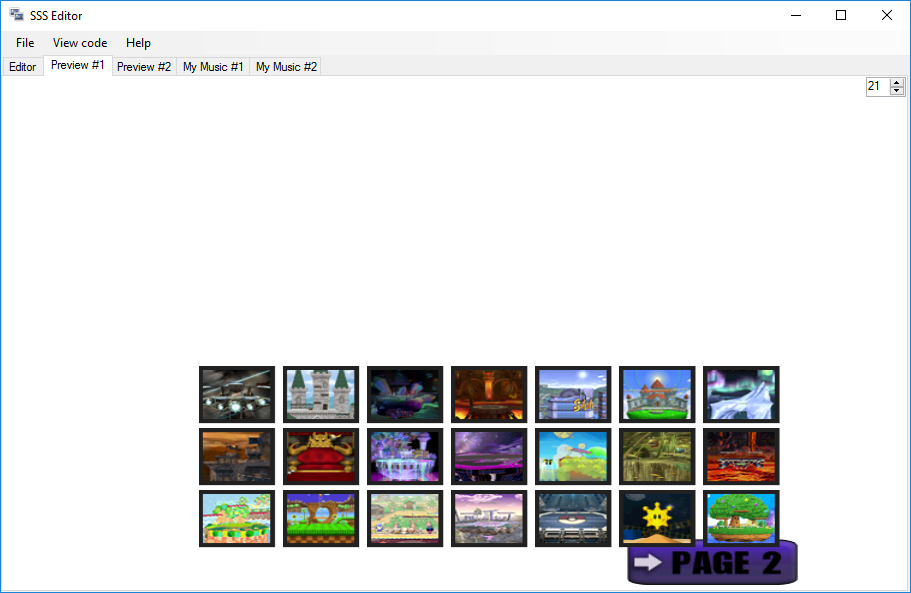Open the File menu
911x593 pixels.
25,43
